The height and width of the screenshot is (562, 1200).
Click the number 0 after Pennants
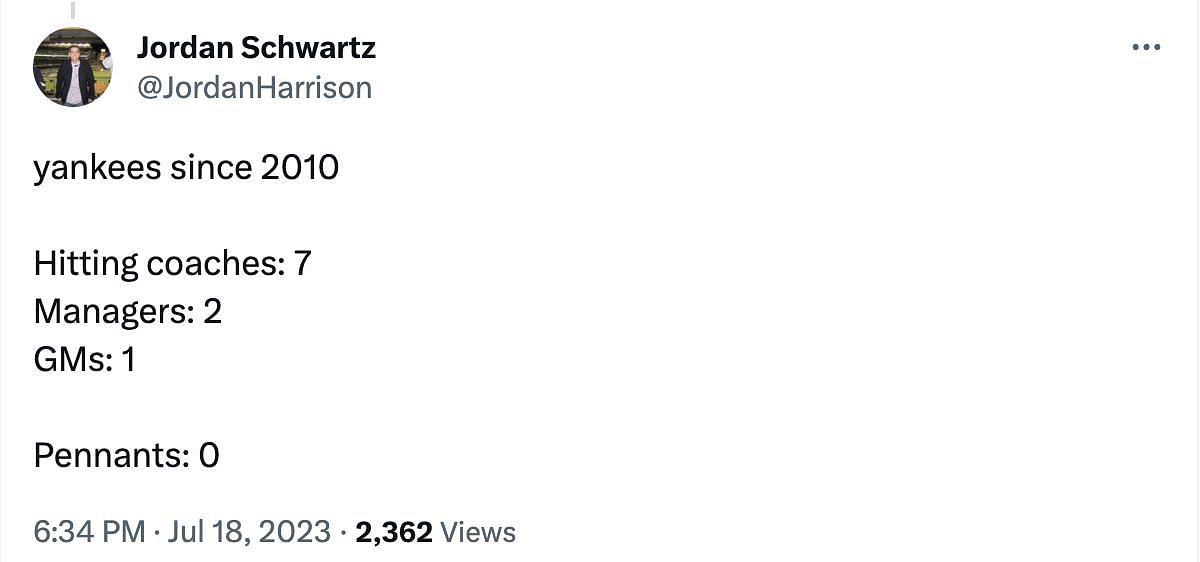pos(209,456)
